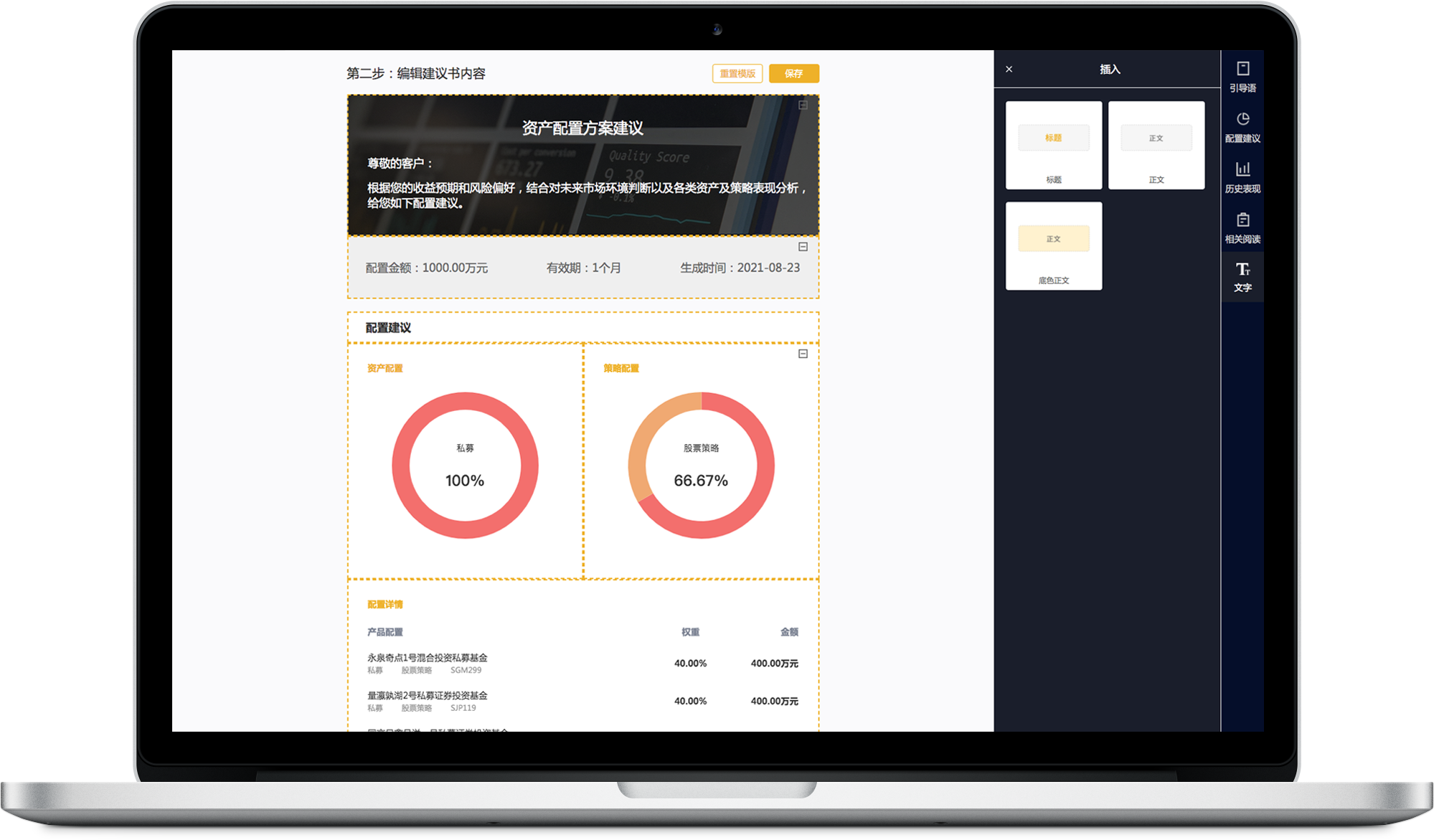This screenshot has height=840, width=1434.
Task: Click the 策略配置 chart label
Action: point(621,368)
